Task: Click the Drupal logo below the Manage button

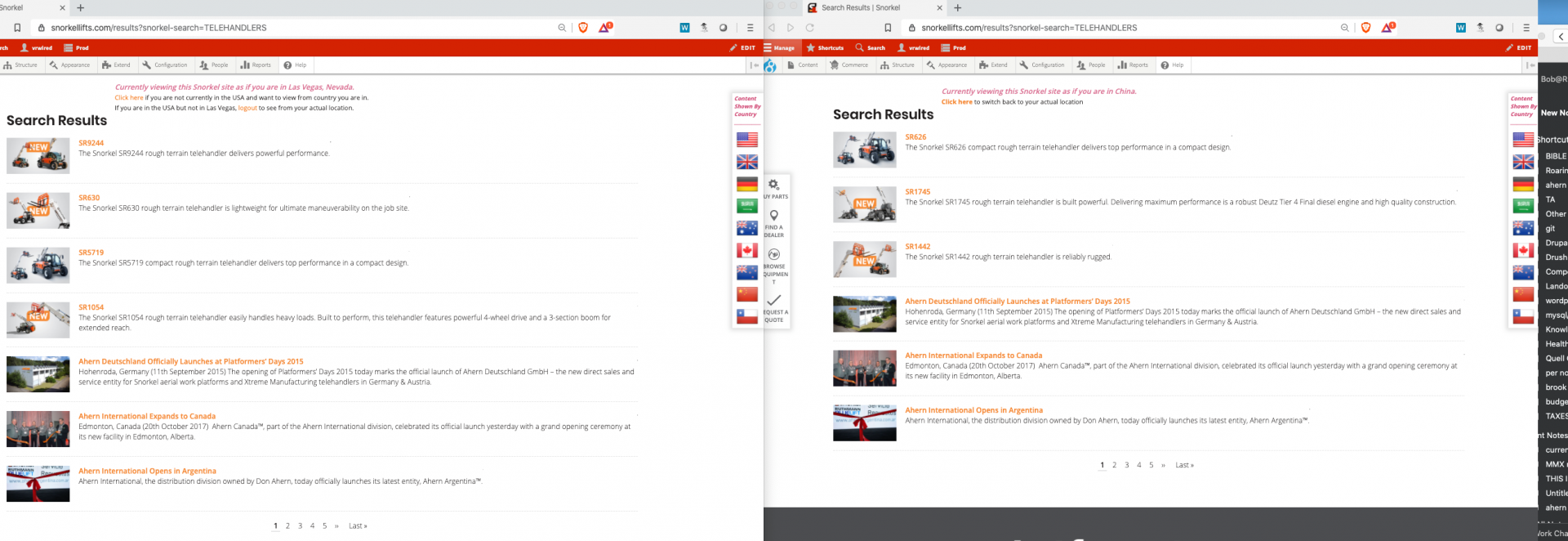Action: point(770,65)
